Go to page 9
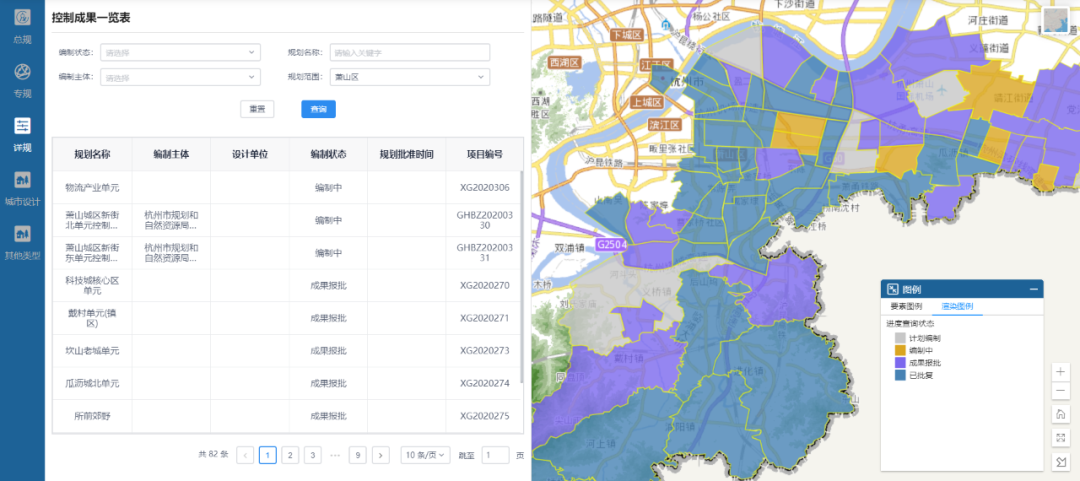Image resolution: width=1080 pixels, height=481 pixels. (x=357, y=455)
